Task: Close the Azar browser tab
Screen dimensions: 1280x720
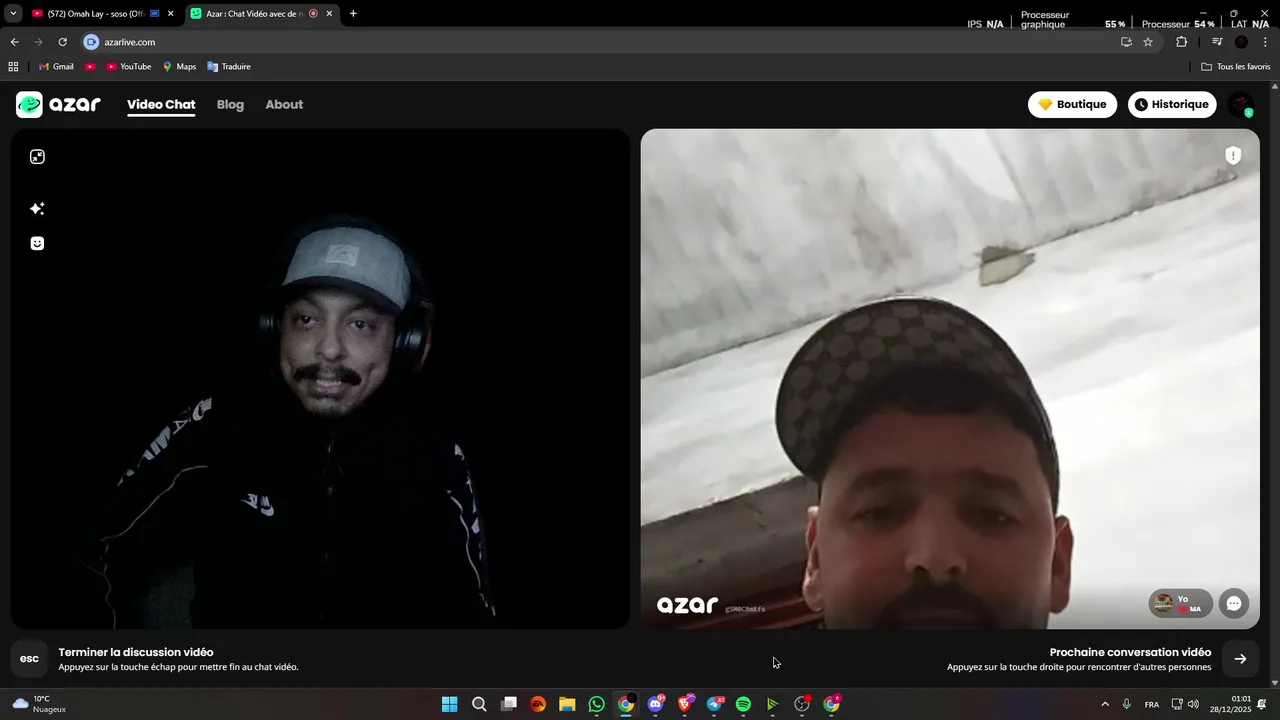Action: 329,14
